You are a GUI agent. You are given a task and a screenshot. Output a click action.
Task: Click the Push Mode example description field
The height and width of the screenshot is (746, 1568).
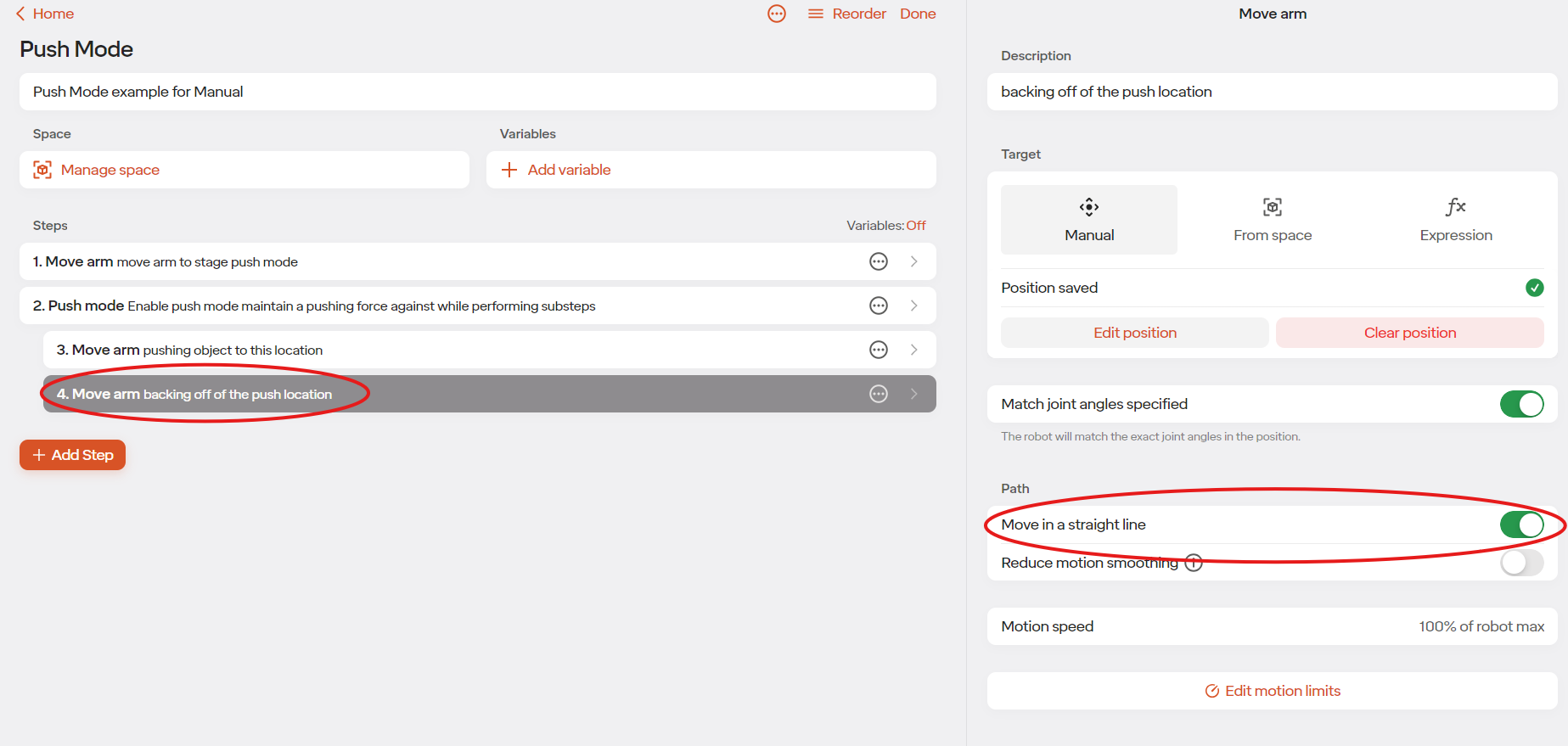tap(478, 92)
